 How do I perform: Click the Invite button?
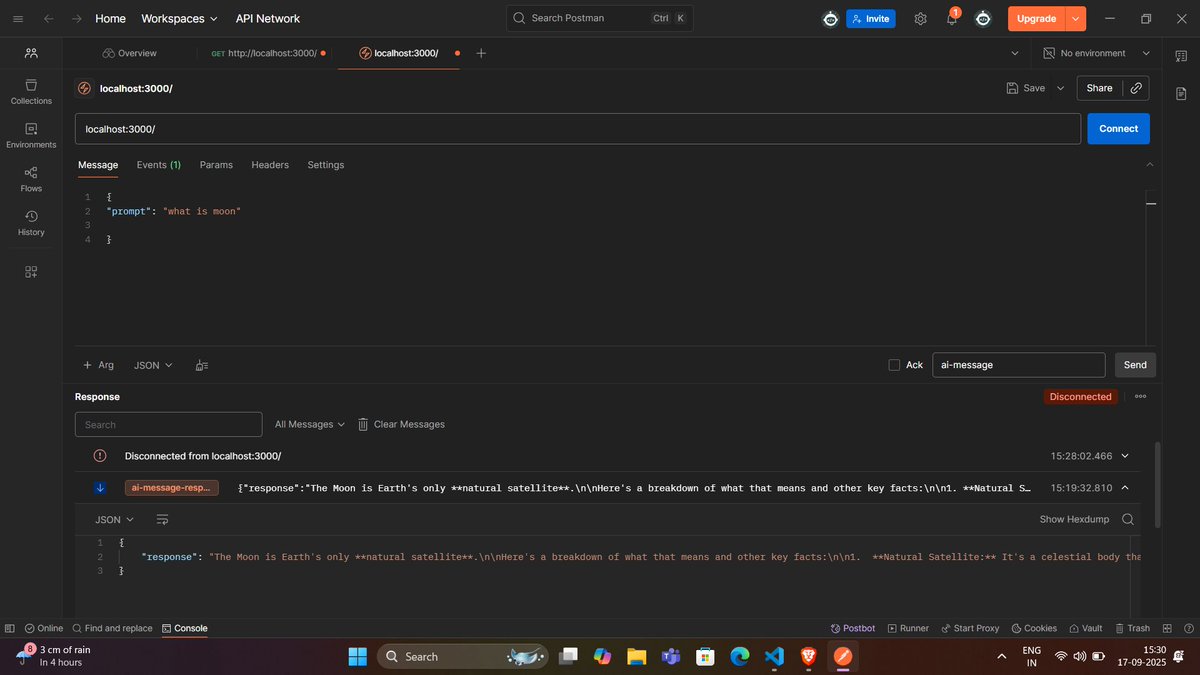tap(871, 18)
